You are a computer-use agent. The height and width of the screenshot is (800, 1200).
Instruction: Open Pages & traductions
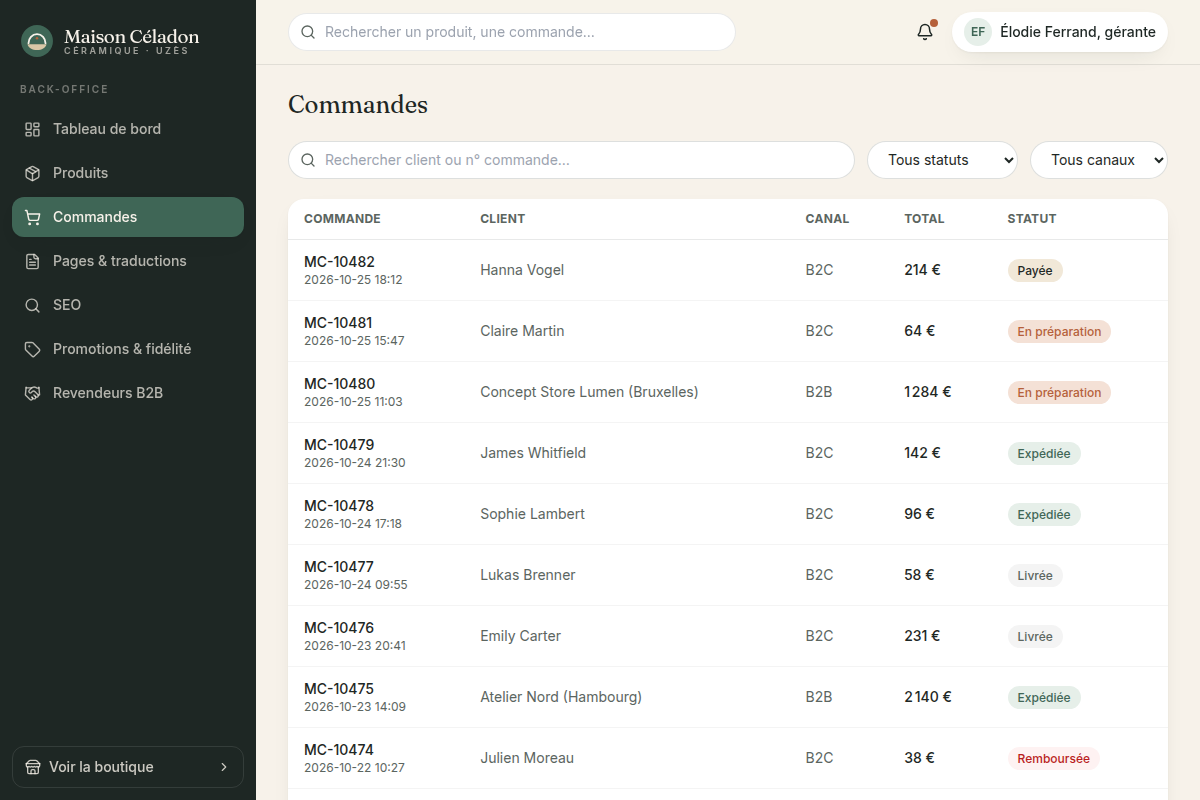128,261
